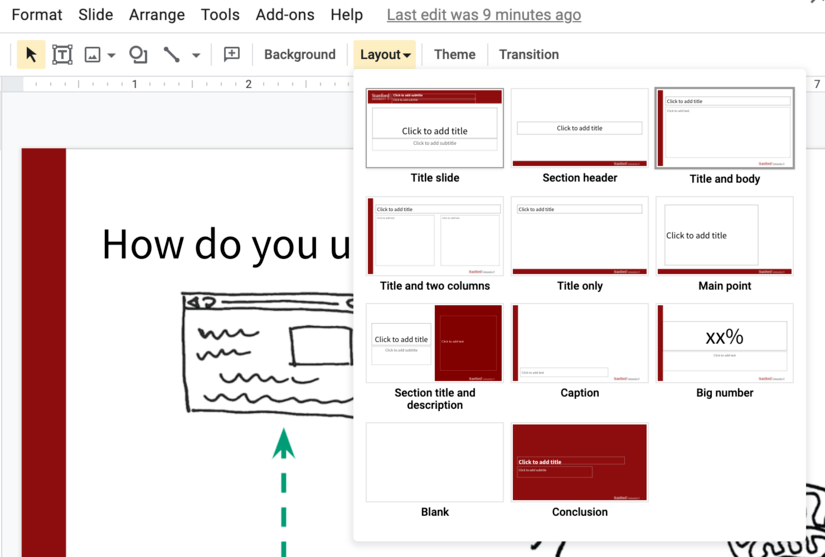Click the text box tool icon
Screen dimensions: 825x557
[x=62, y=55]
